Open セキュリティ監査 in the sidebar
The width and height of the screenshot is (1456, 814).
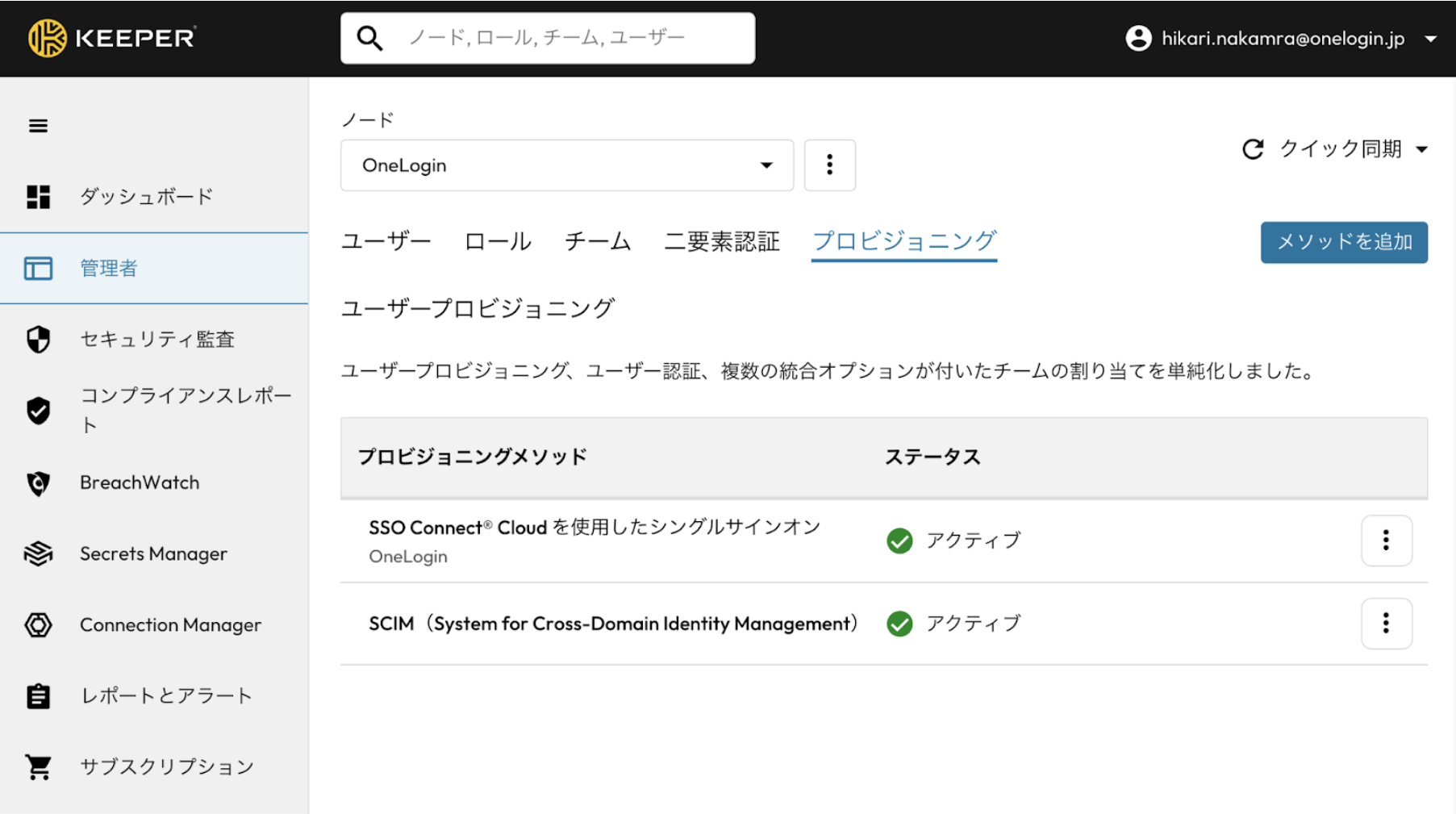(154, 340)
